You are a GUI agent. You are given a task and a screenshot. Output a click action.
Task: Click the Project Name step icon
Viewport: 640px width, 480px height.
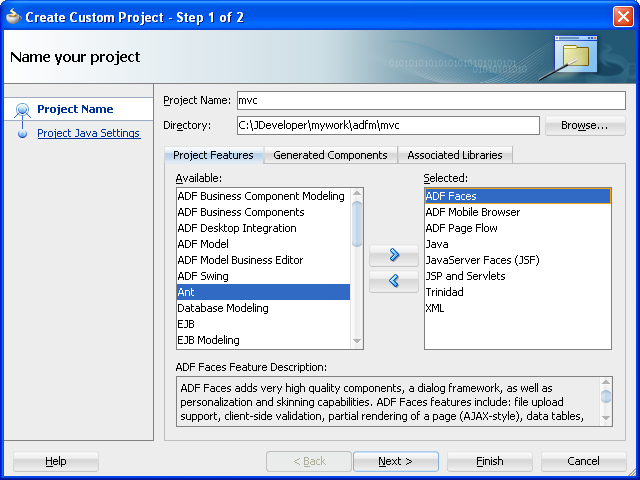point(22,110)
